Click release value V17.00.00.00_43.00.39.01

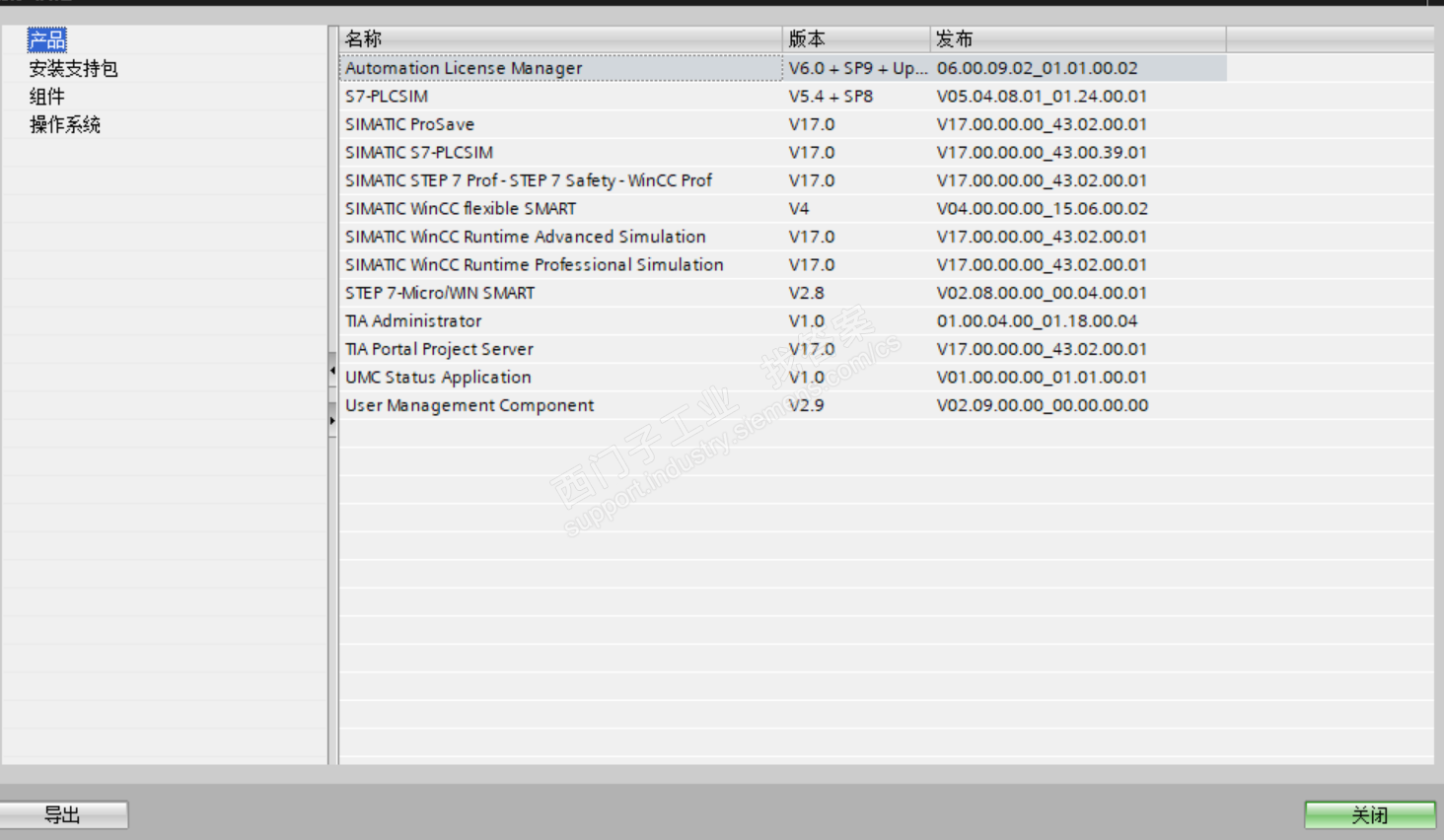(1042, 153)
